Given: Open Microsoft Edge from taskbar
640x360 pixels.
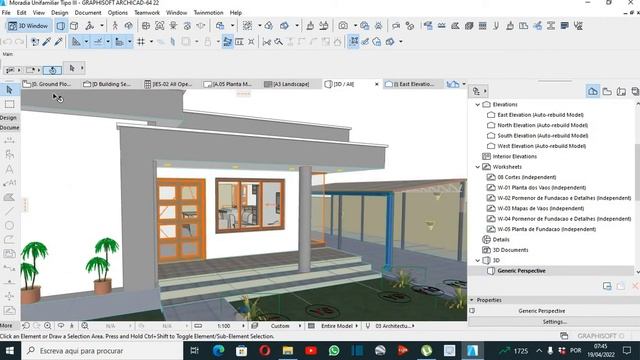Looking at the screenshot, I should [218, 351].
